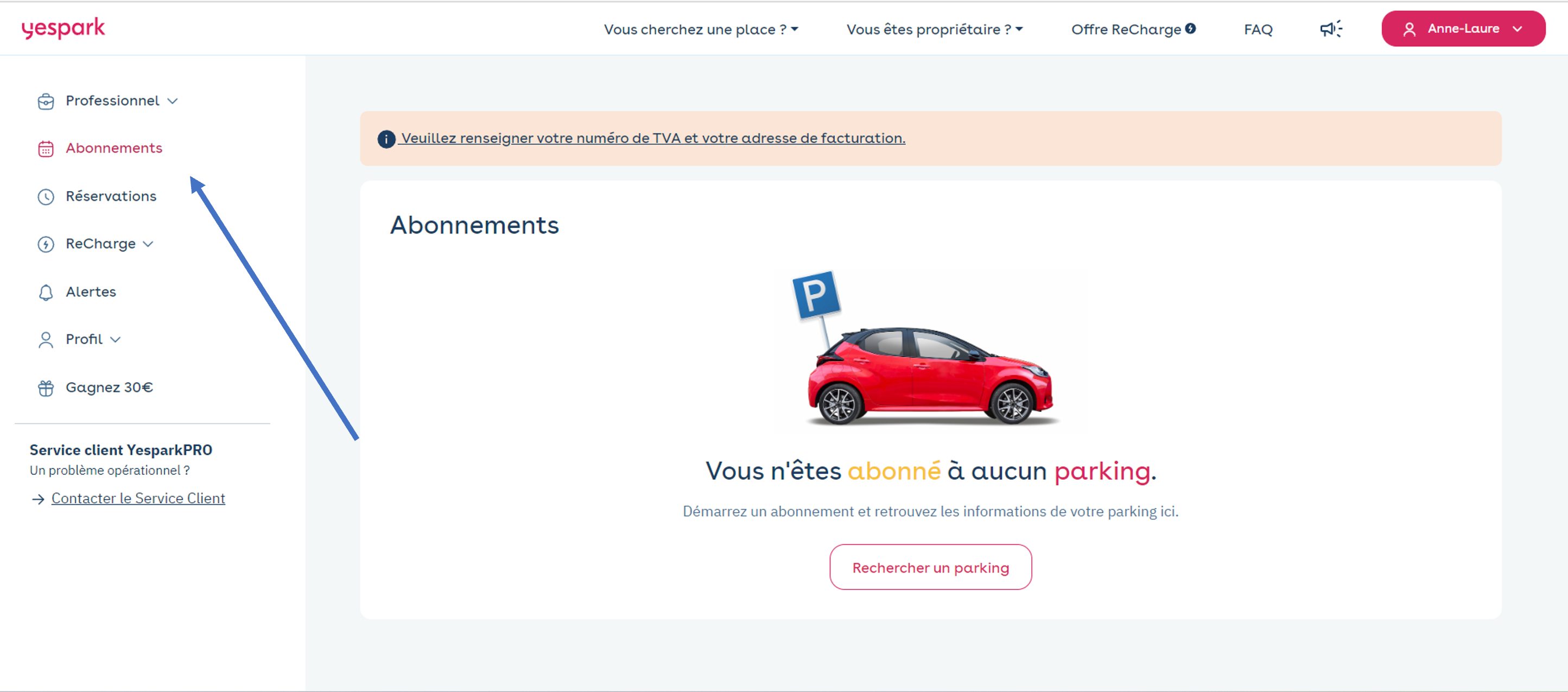Expand the Profil chevron
Image resolution: width=1568 pixels, height=692 pixels.
click(x=115, y=340)
